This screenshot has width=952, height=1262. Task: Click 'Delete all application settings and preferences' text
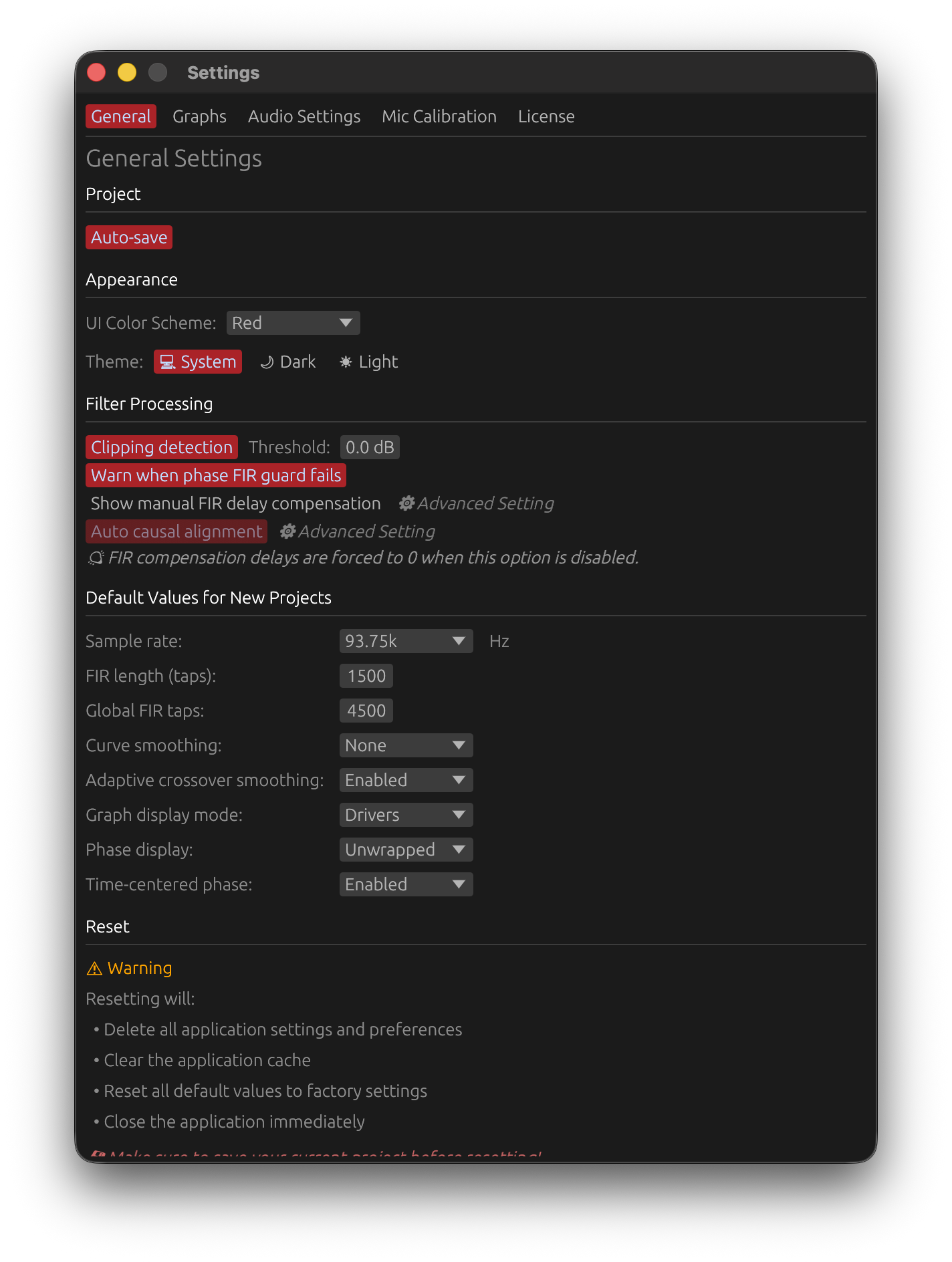click(x=283, y=1029)
